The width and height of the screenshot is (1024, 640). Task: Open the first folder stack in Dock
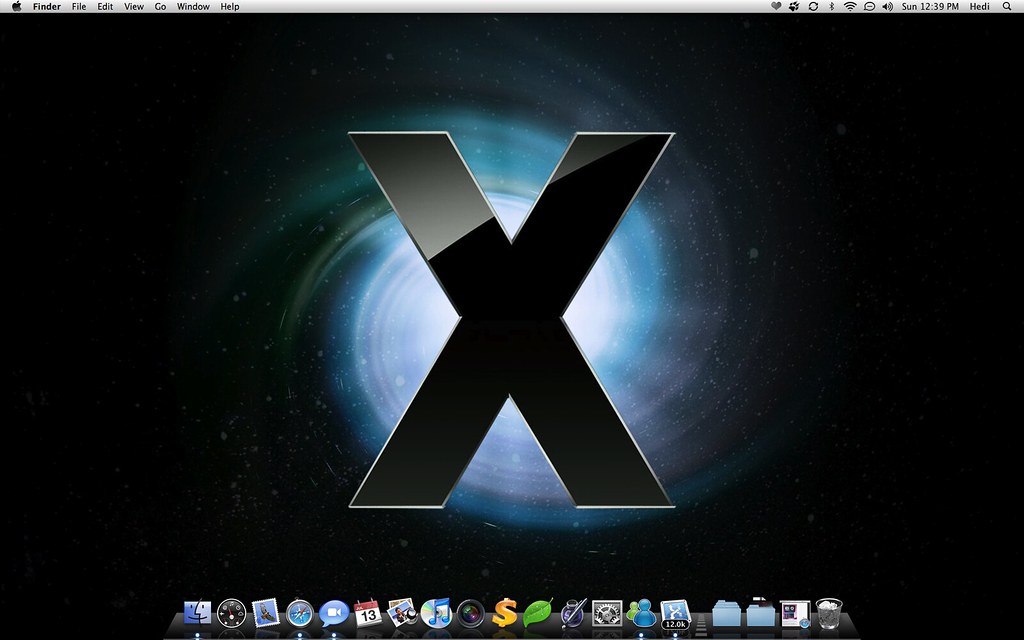726,614
